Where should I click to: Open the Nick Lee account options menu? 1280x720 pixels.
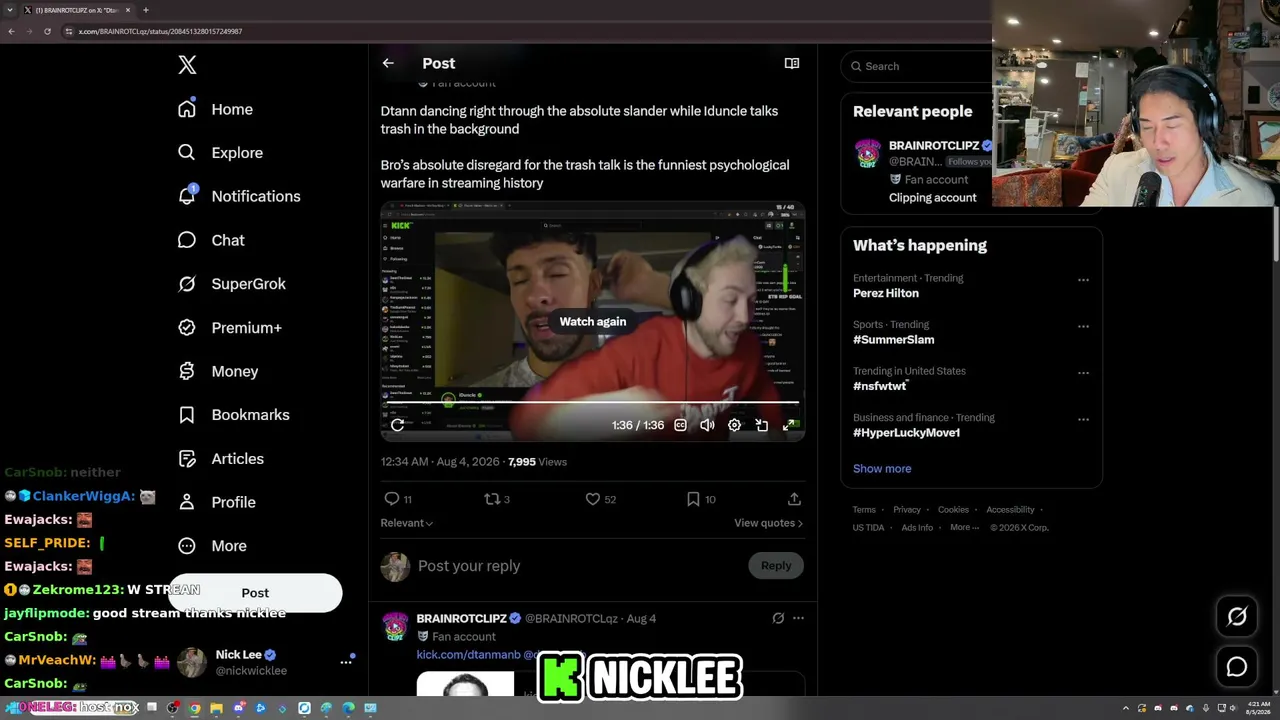coord(346,662)
